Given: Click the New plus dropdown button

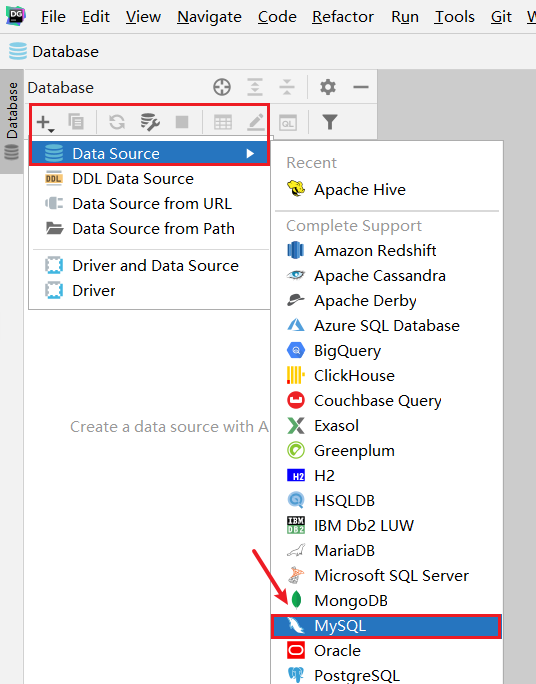Looking at the screenshot, I should tap(45, 123).
